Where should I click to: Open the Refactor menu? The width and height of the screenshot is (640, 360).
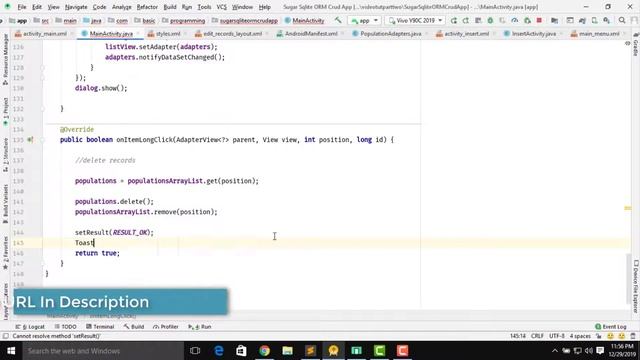(x=147, y=7)
